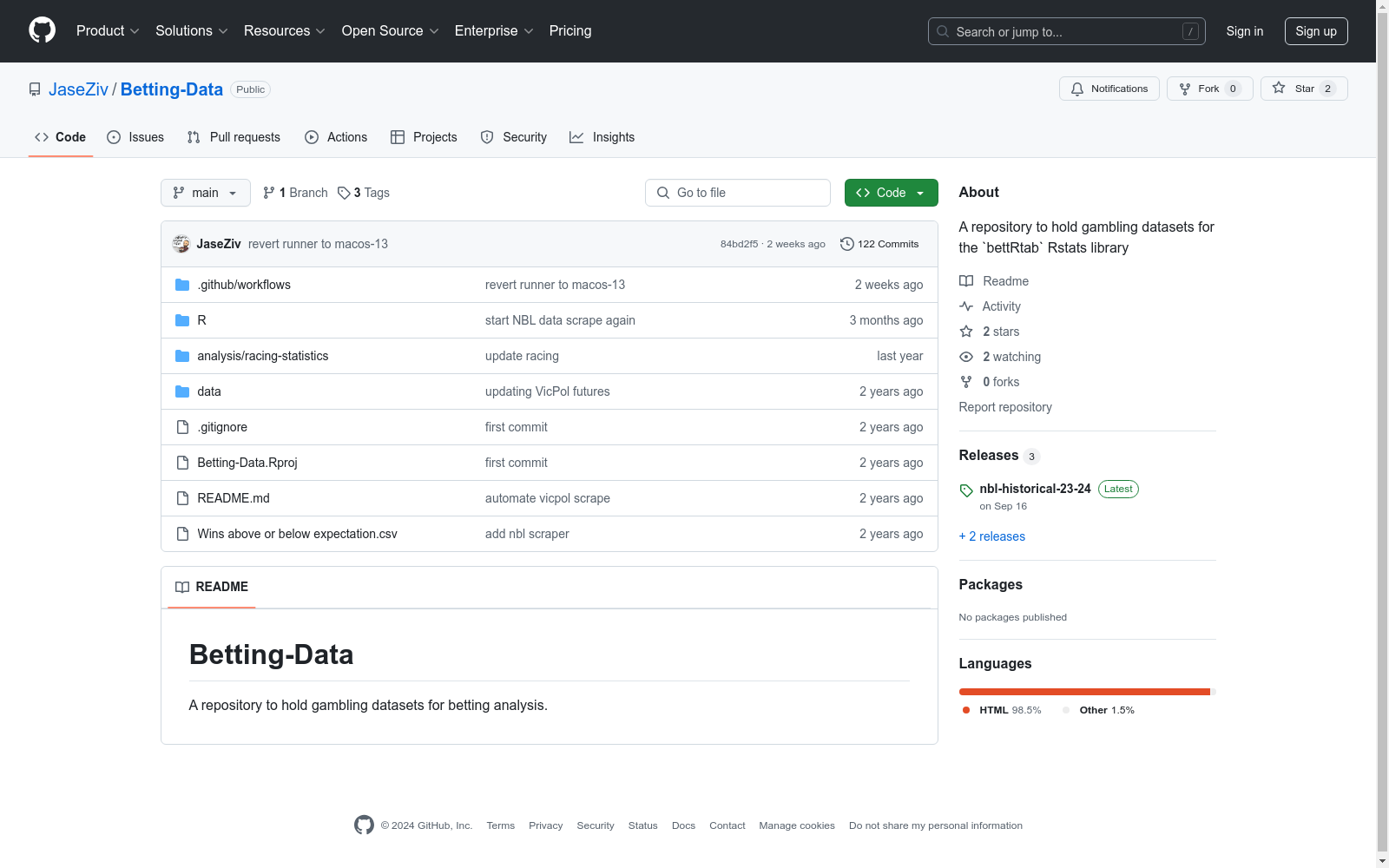Open commit hash 84bd2f5

(739, 244)
